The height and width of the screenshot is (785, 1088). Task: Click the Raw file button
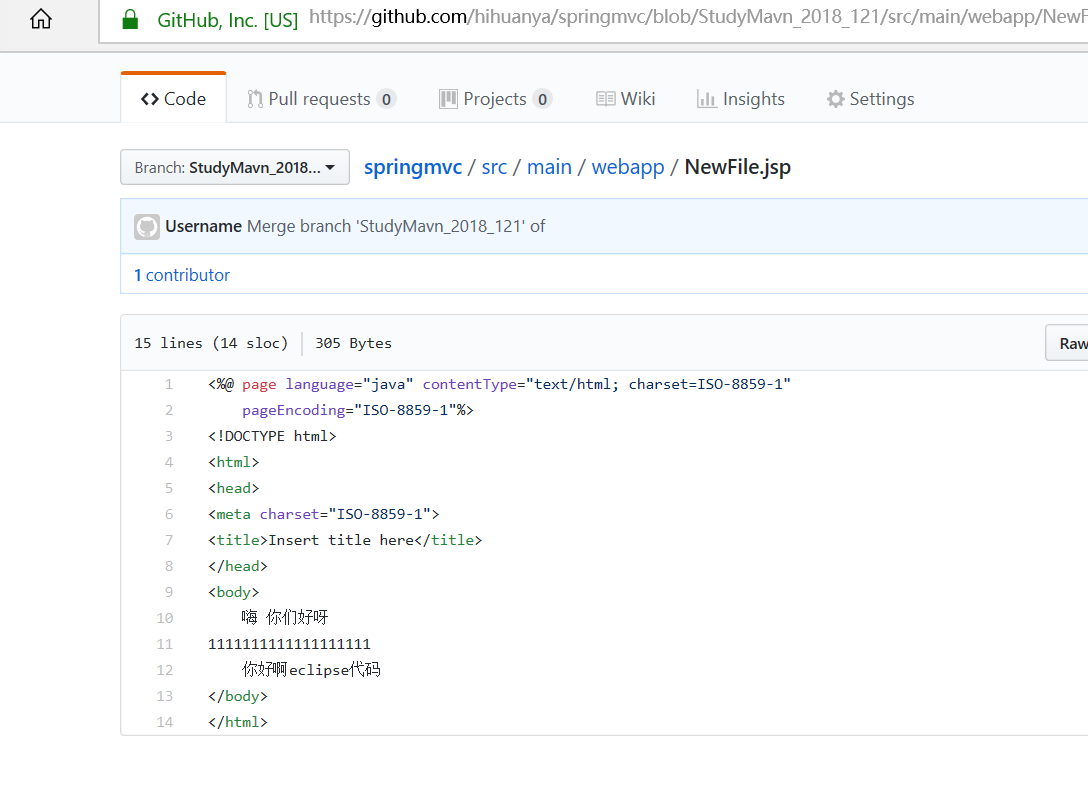tap(1072, 343)
